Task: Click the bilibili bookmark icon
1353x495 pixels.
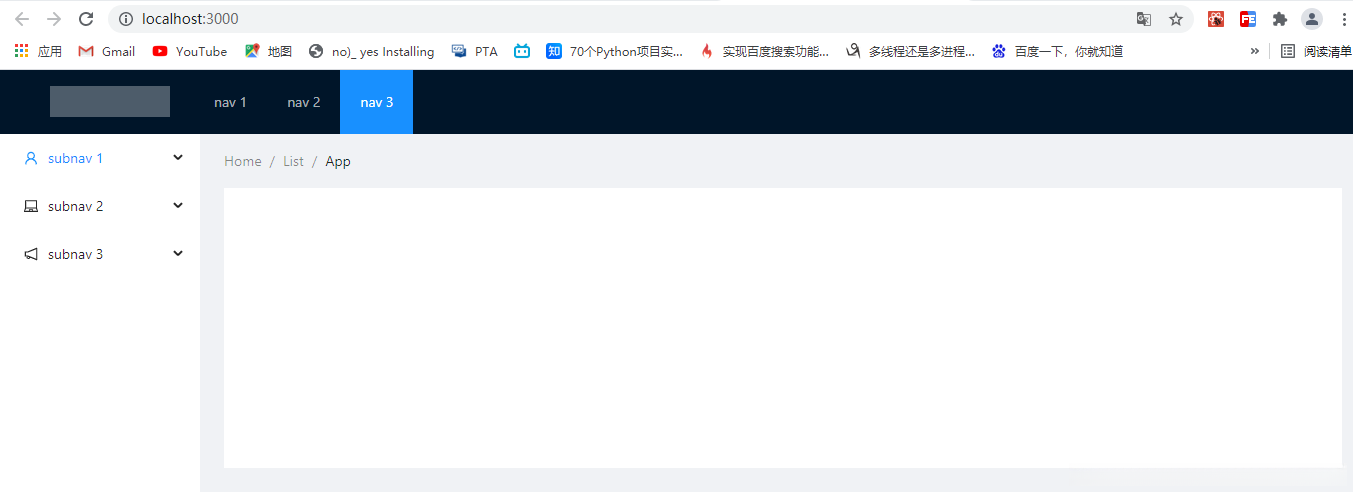Action: tap(522, 51)
